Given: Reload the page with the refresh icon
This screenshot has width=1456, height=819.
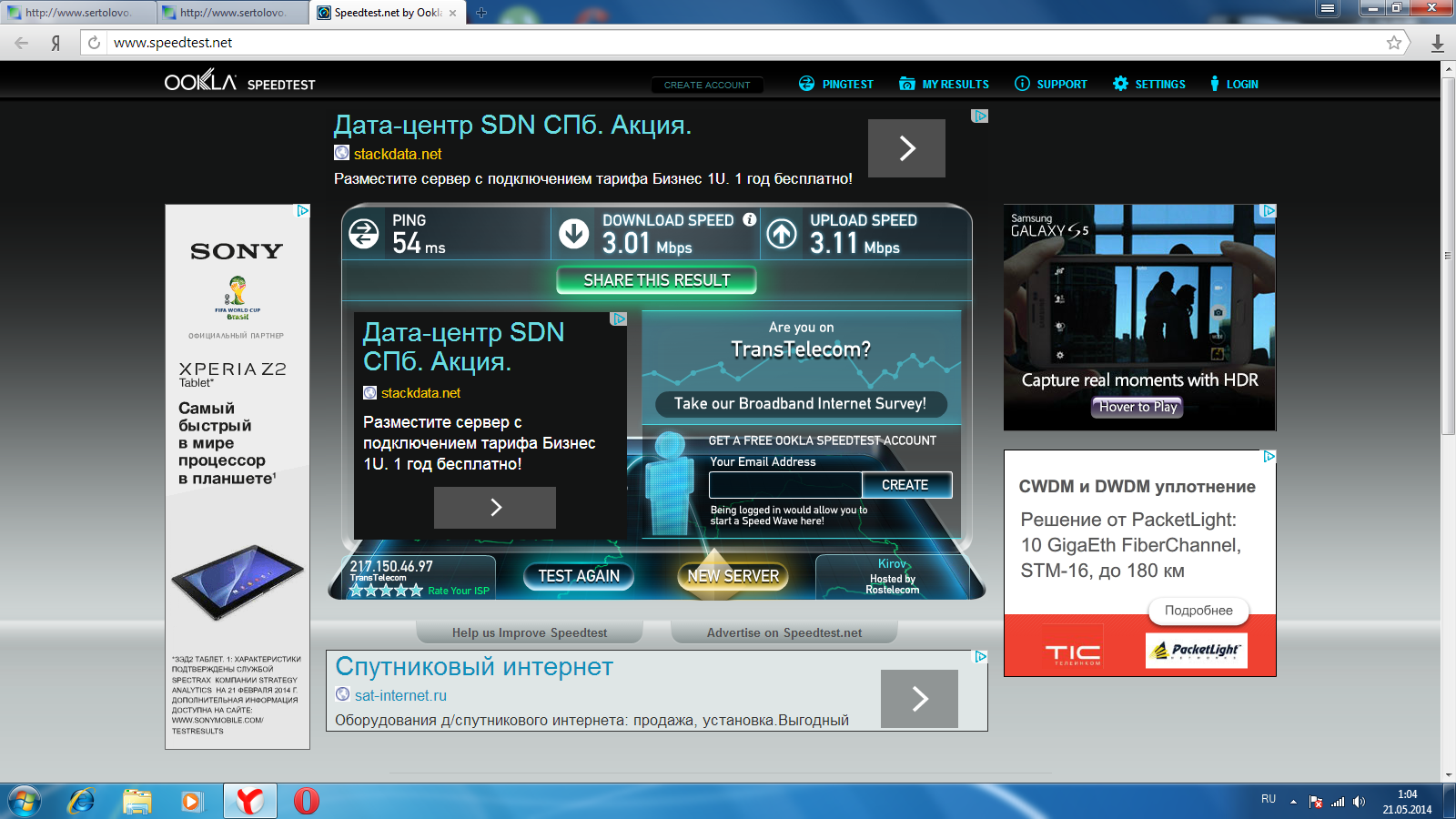Looking at the screenshot, I should (94, 43).
